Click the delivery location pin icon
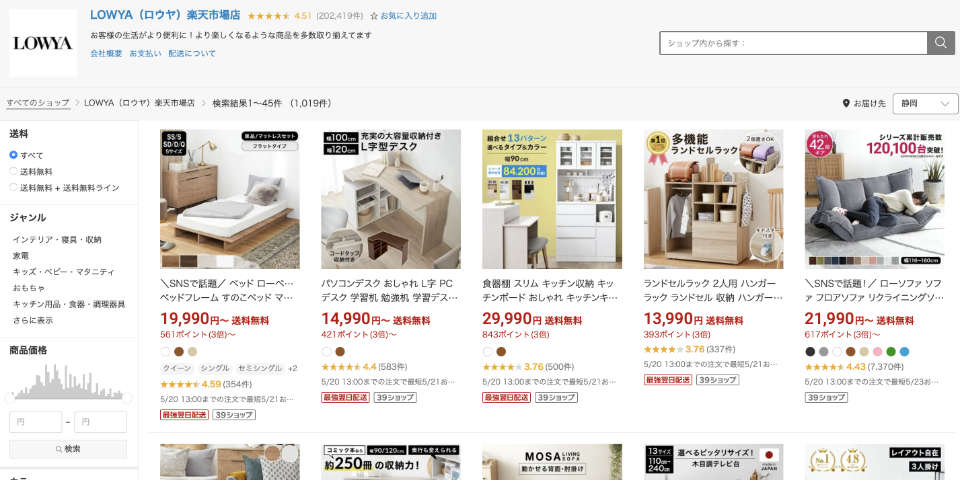The width and height of the screenshot is (960, 480). [846, 103]
